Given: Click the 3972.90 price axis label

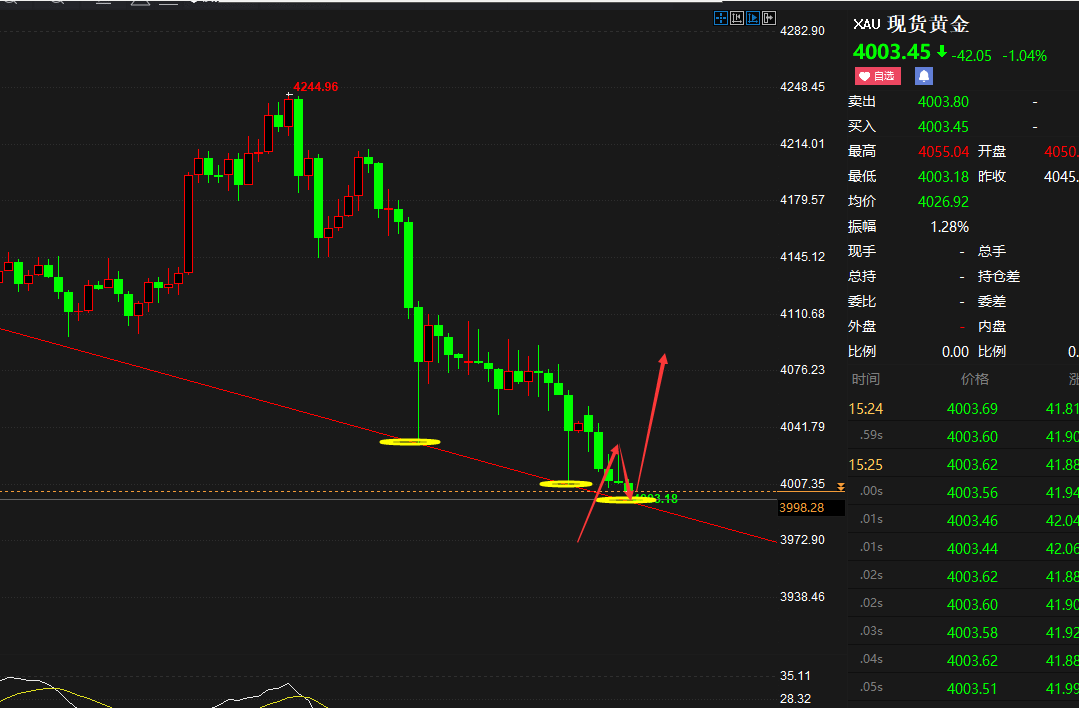Looking at the screenshot, I should click(802, 539).
